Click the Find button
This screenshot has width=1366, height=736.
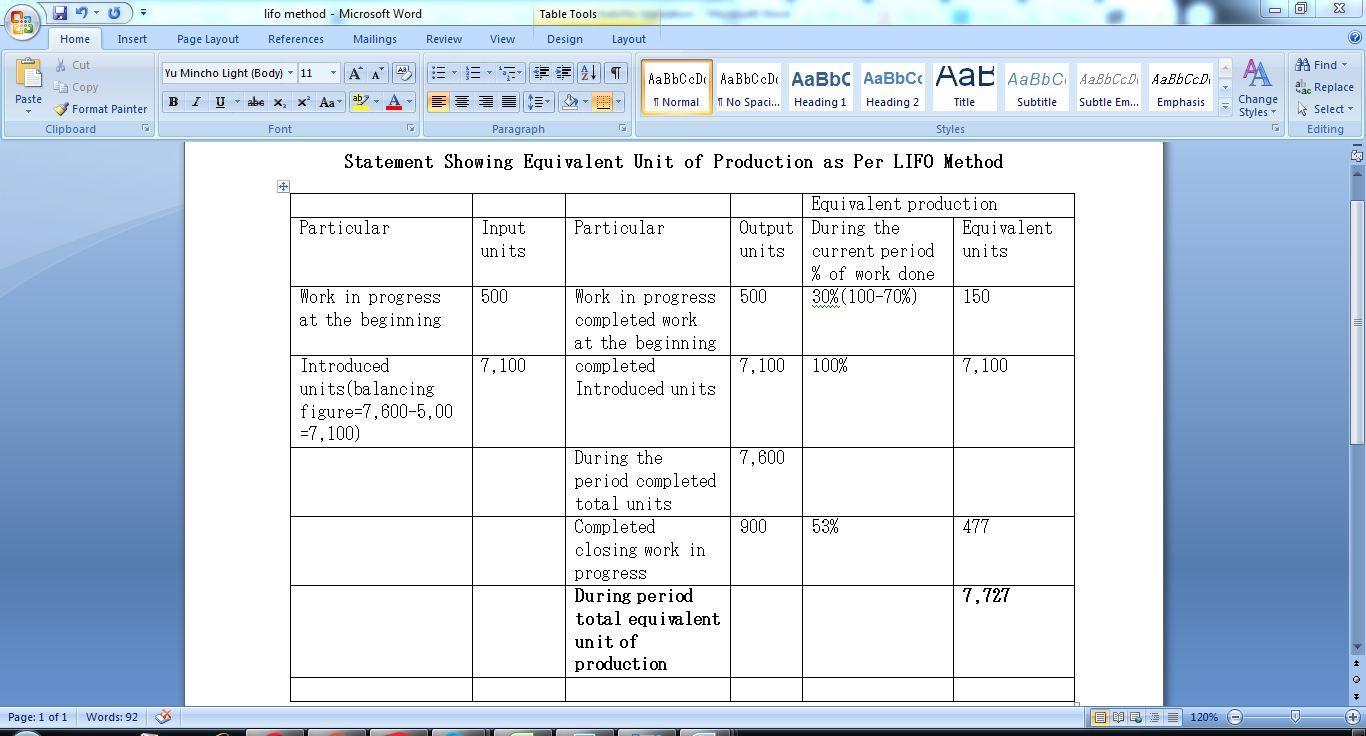(x=1322, y=65)
